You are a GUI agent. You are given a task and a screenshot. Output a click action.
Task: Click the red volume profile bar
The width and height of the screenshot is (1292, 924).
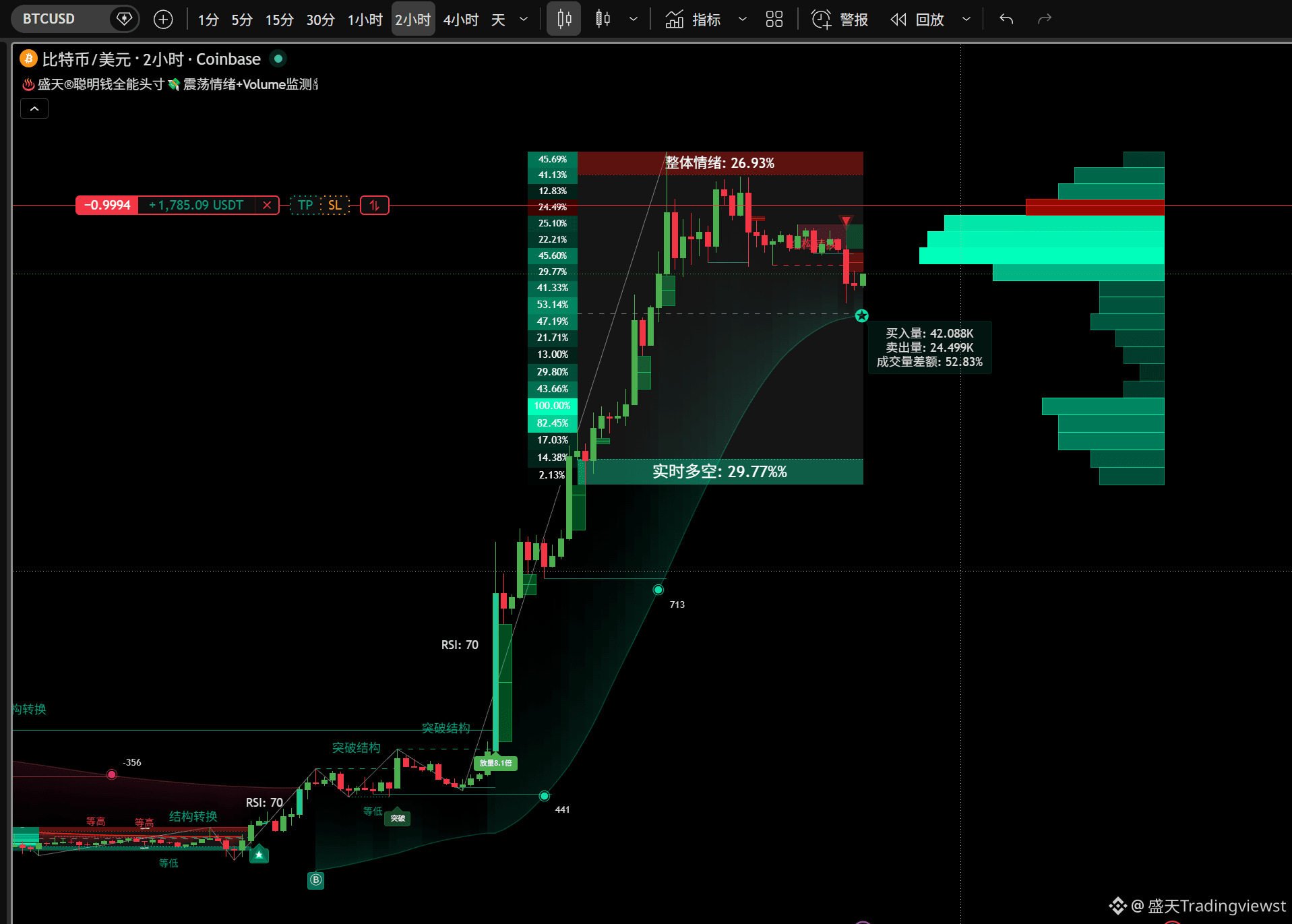click(1095, 207)
